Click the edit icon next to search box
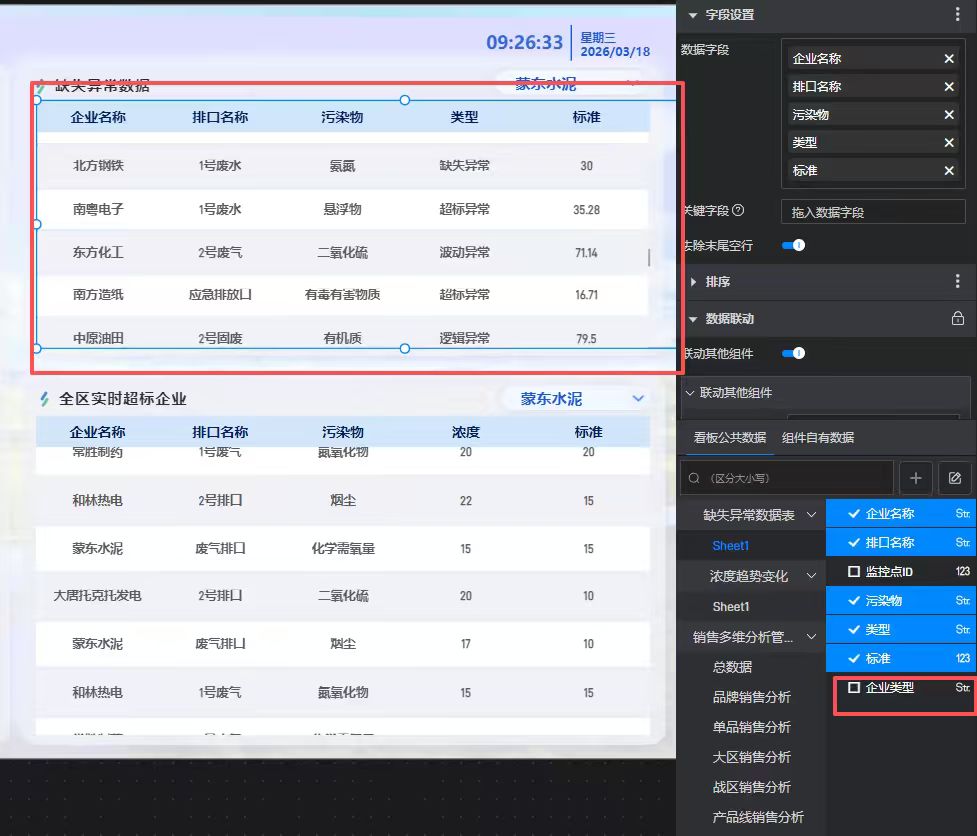The image size is (977, 836). (x=954, y=478)
